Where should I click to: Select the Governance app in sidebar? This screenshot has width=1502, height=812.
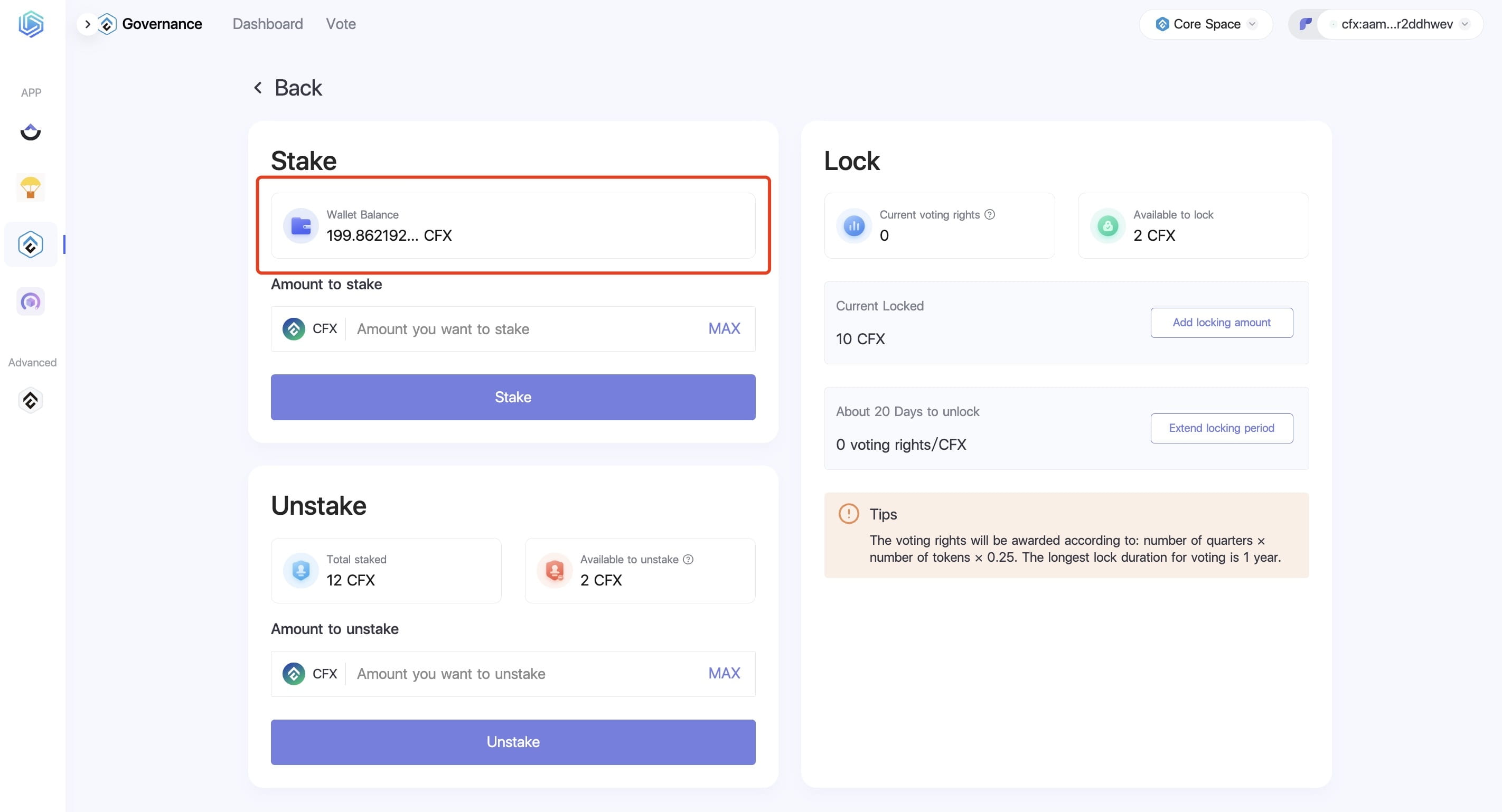[x=31, y=244]
